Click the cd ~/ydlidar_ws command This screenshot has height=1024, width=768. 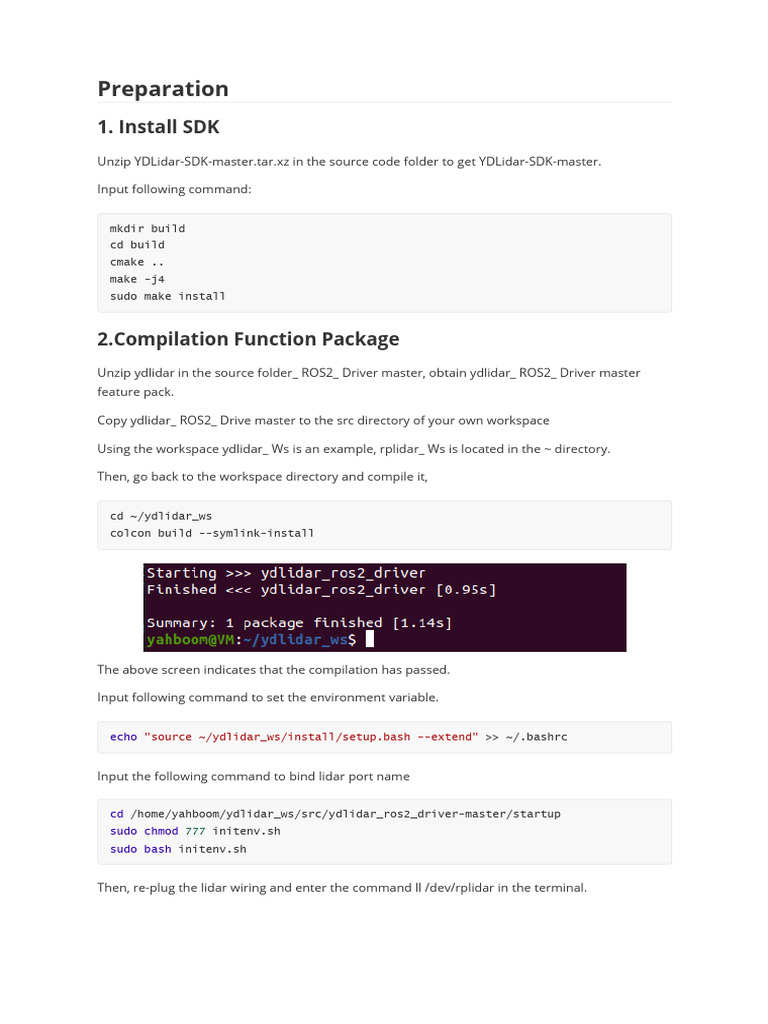(x=161, y=516)
